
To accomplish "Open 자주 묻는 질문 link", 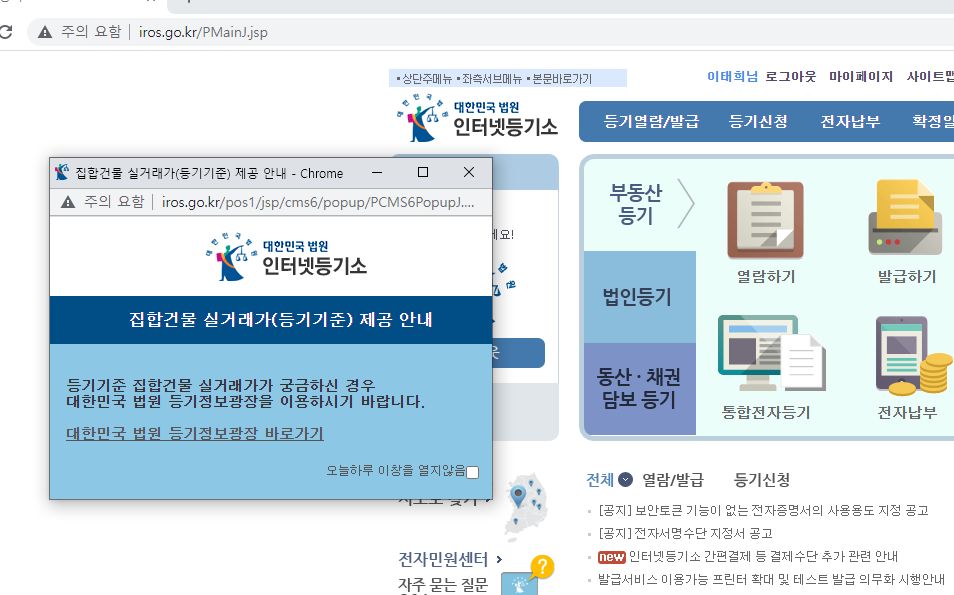I will (443, 585).
